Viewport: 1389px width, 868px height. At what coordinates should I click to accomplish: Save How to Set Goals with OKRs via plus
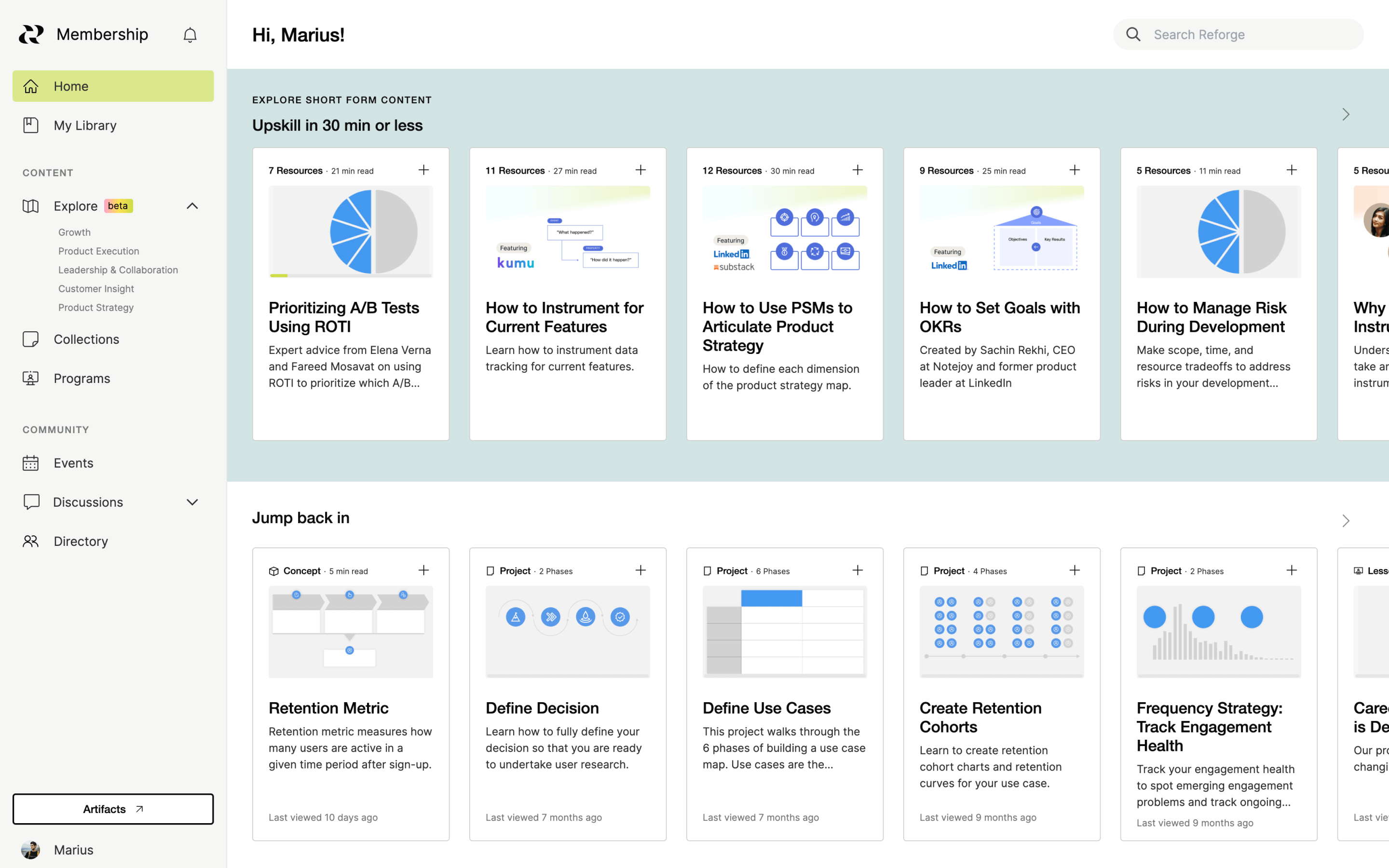1075,170
